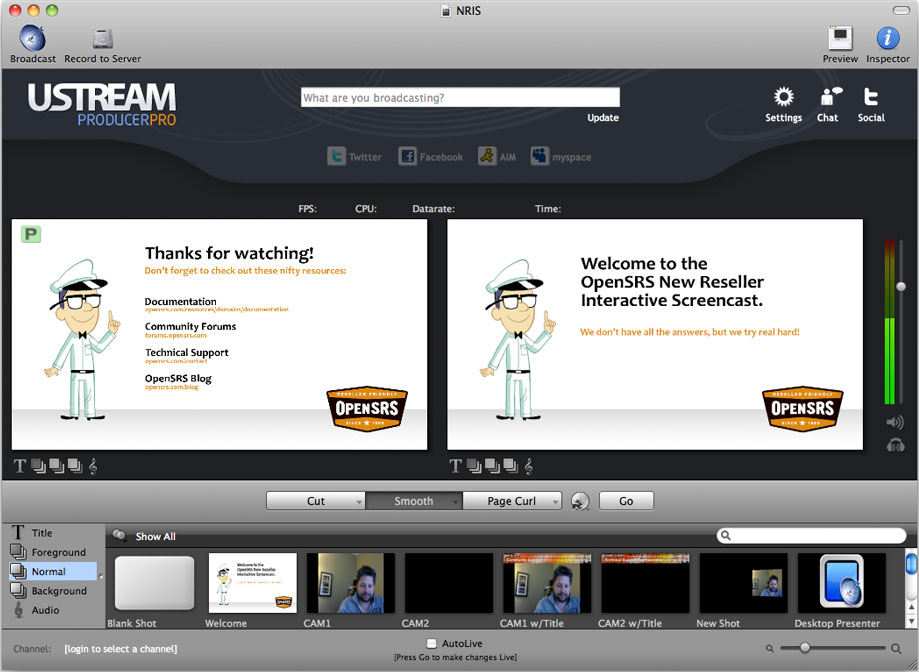The width and height of the screenshot is (919, 672).
Task: Select the Welcome shot thumbnail
Action: click(253, 583)
